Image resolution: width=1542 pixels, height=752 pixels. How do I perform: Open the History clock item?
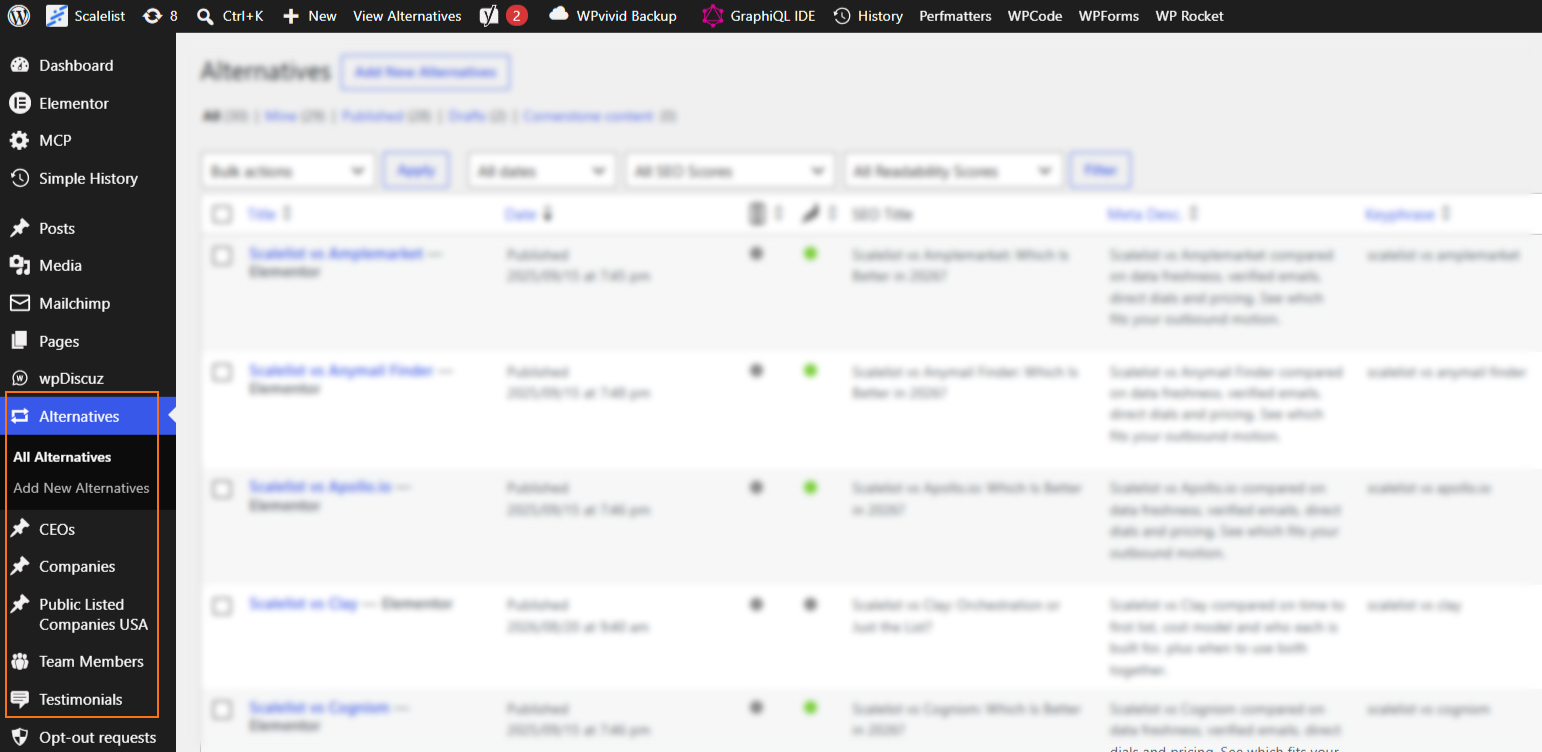[868, 16]
